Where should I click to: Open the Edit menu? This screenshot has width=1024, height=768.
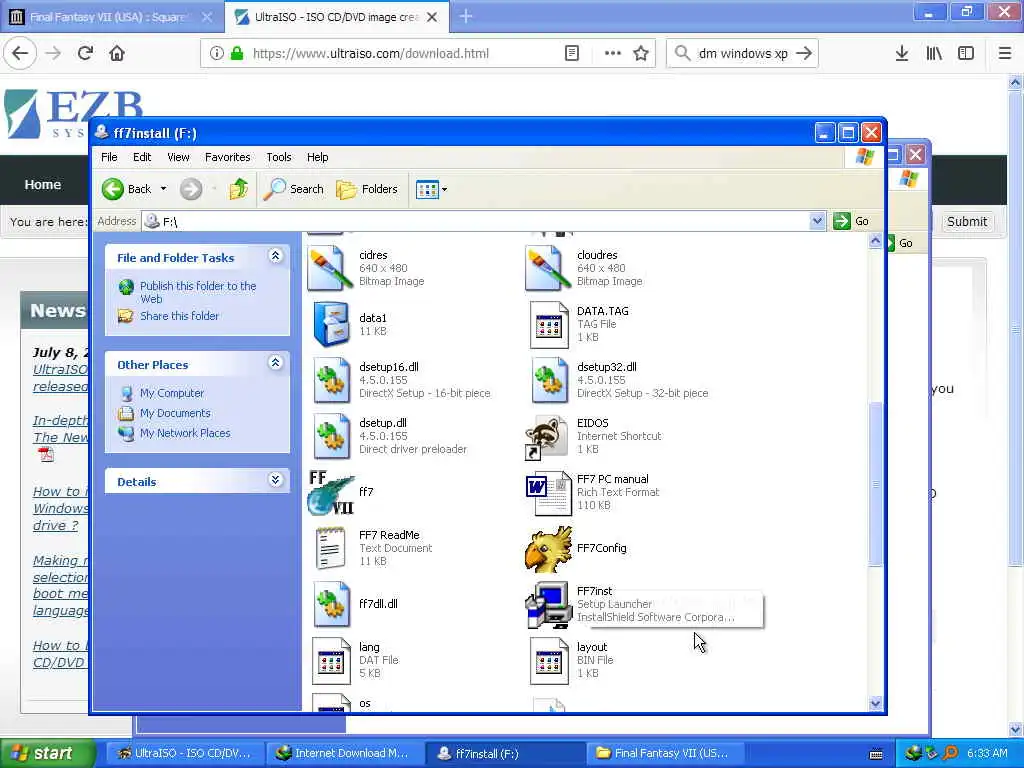[x=142, y=157]
